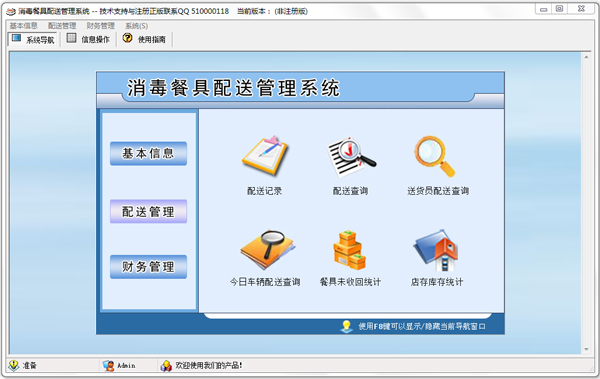Open the 系统(S) menu
Screen dimensions: 600x379
(137, 26)
